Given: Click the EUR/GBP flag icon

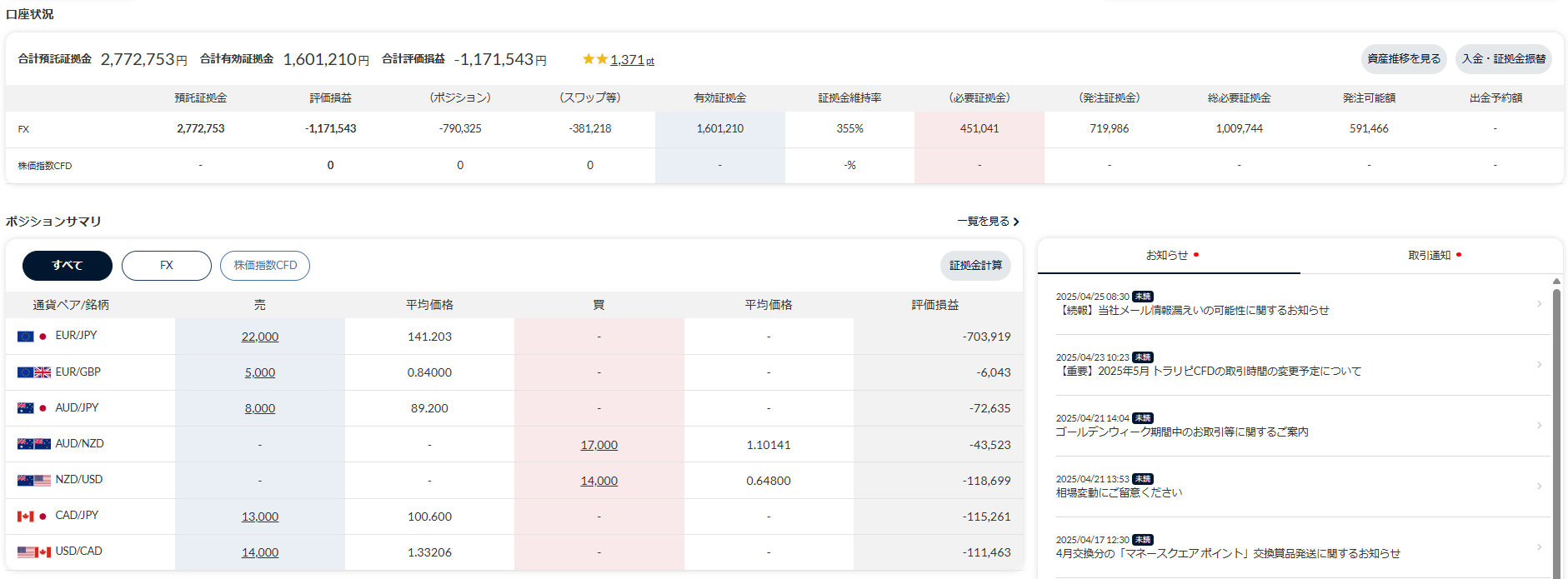Looking at the screenshot, I should (33, 372).
